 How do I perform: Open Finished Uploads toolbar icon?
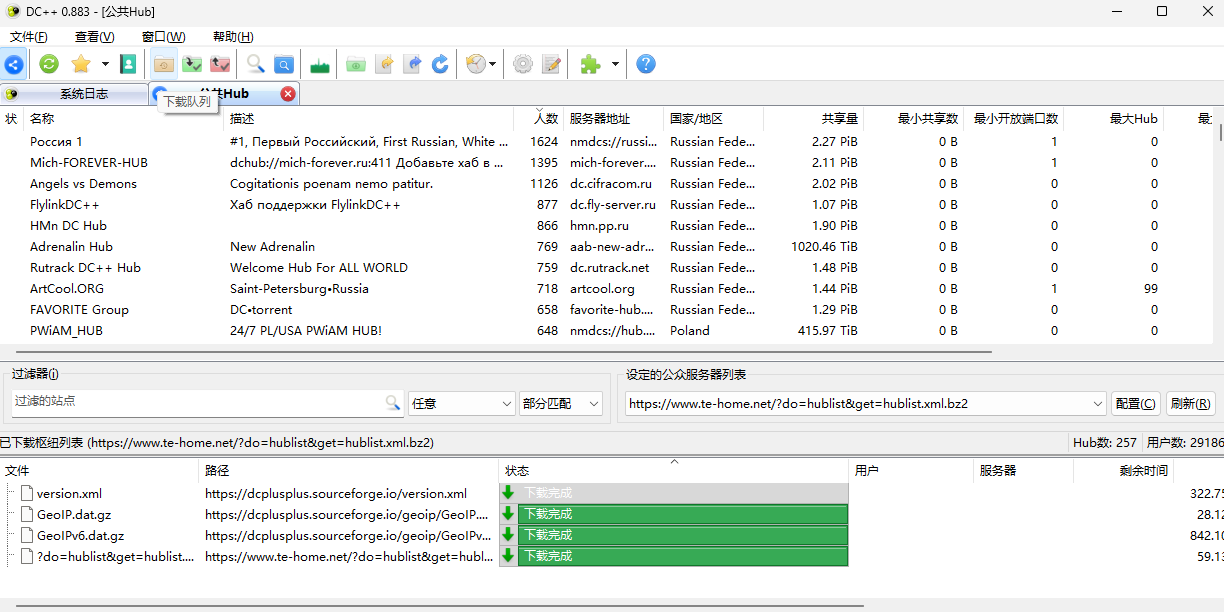tap(220, 64)
